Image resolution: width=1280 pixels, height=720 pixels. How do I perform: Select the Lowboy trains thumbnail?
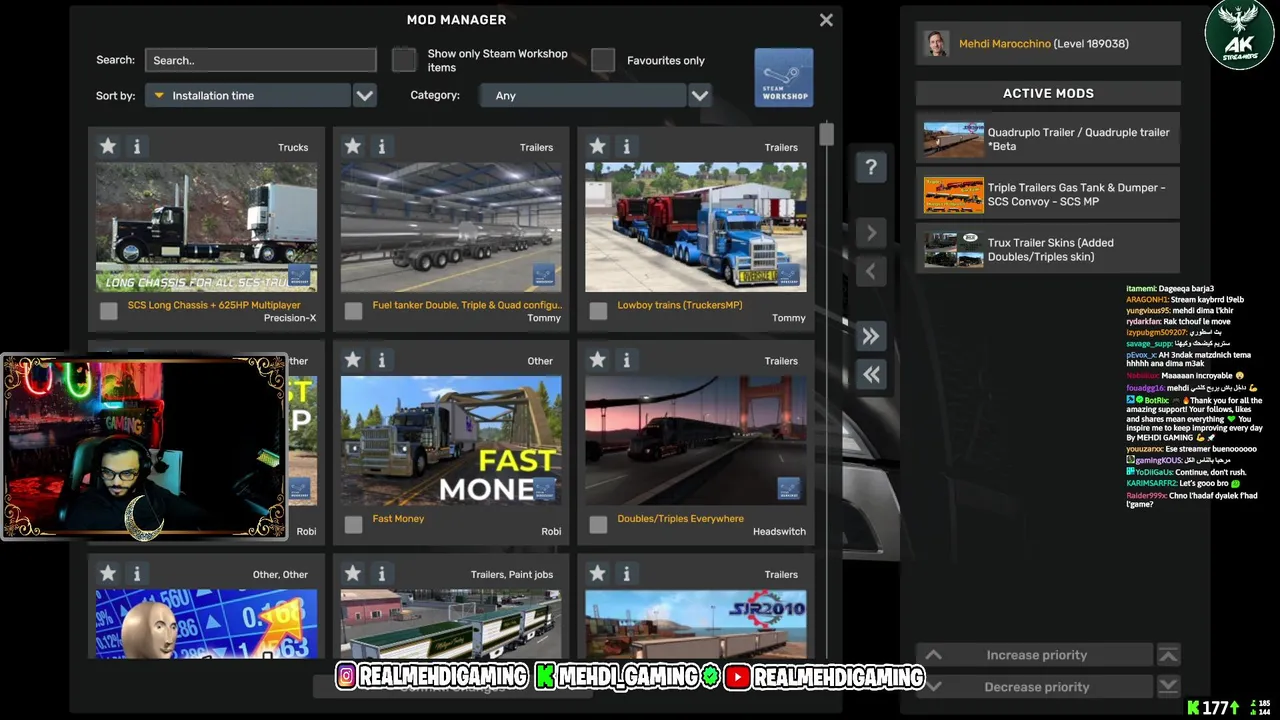pos(696,227)
